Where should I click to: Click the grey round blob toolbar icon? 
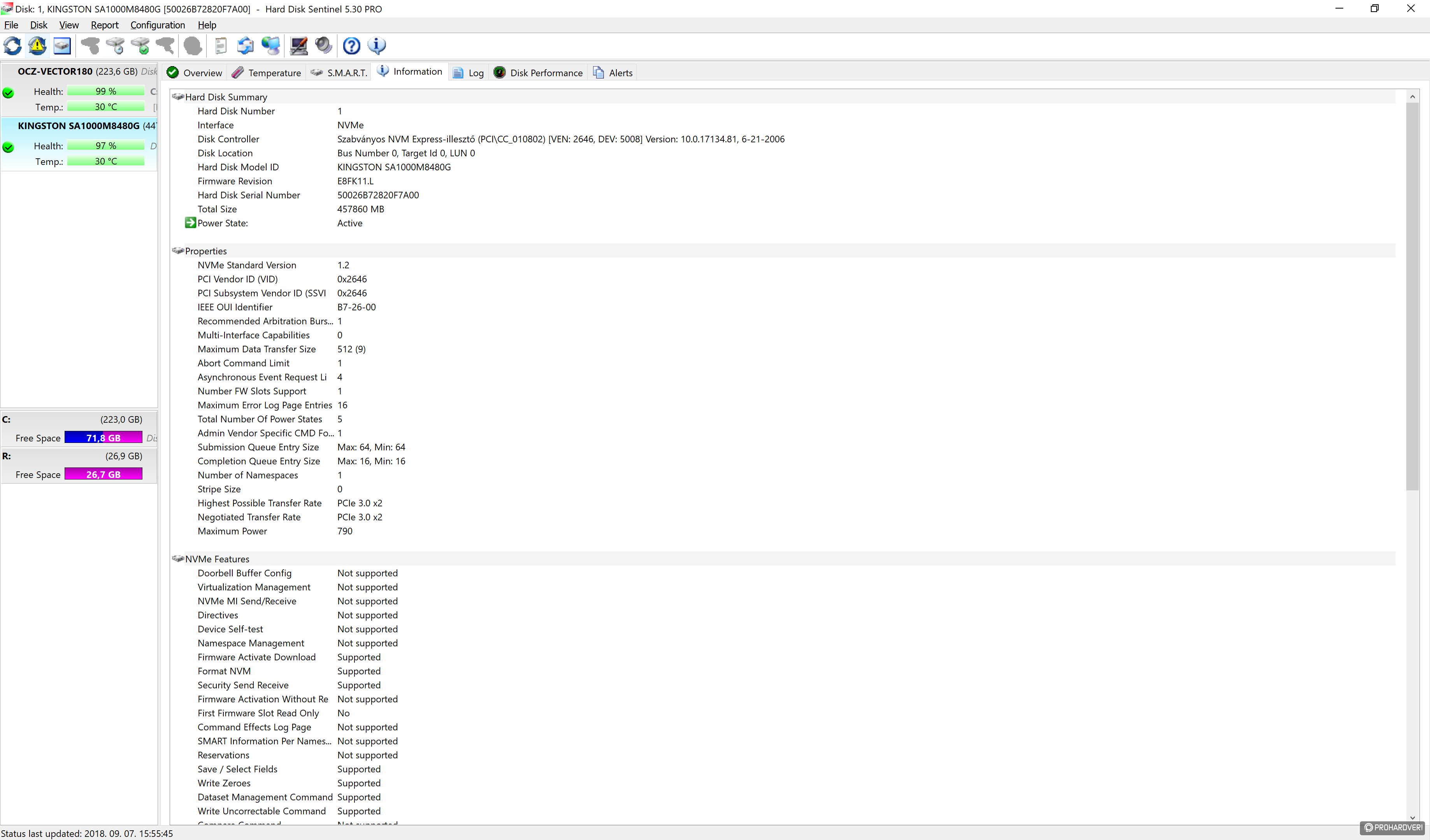[x=193, y=45]
